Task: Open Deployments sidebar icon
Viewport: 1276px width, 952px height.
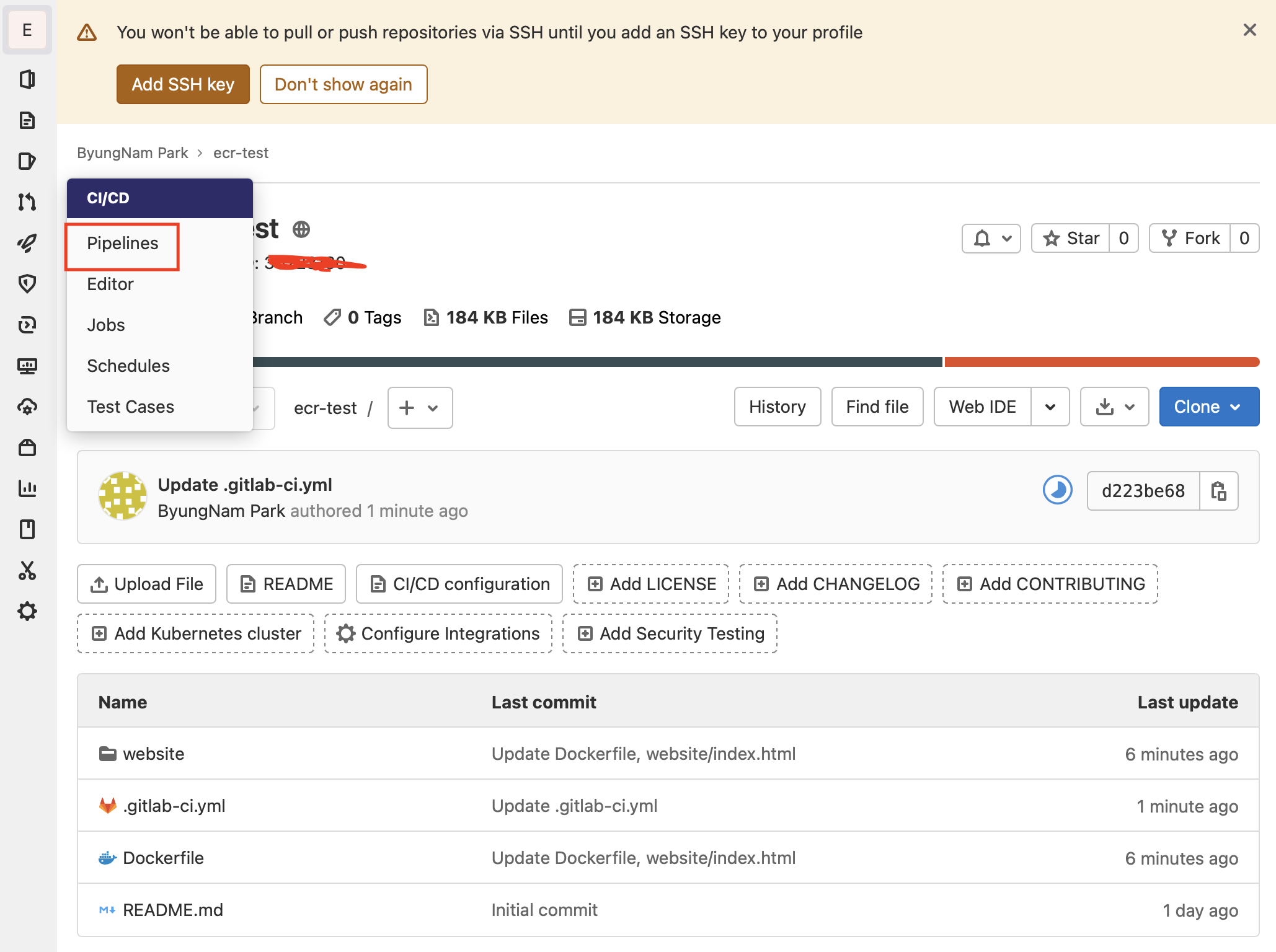Action: (x=27, y=325)
